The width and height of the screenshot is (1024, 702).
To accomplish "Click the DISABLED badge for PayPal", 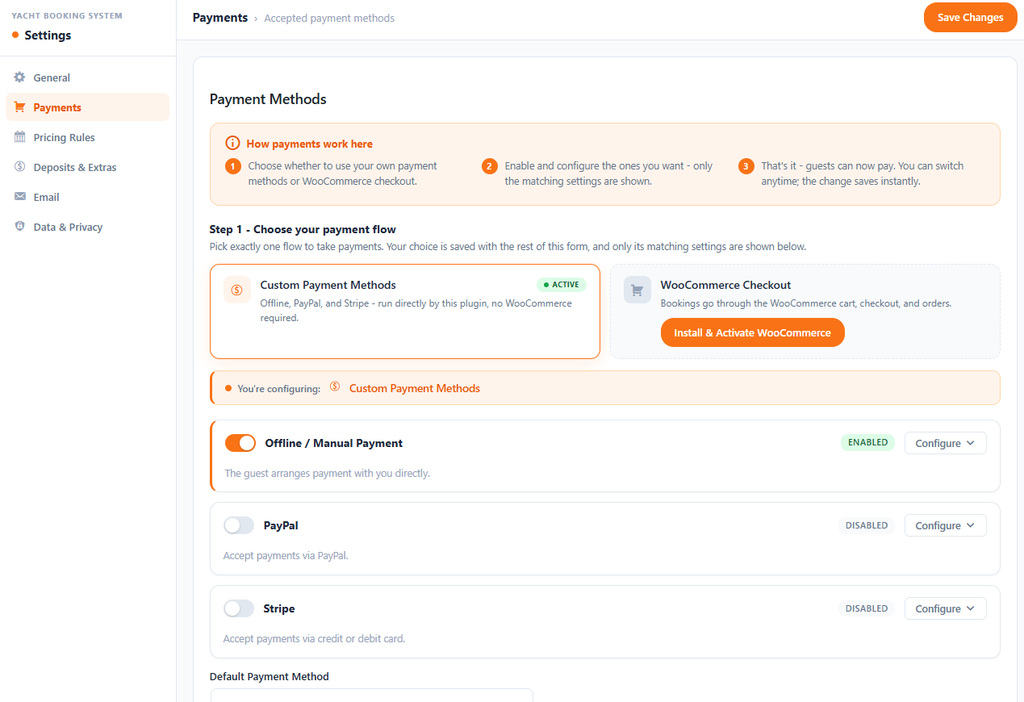I will pyautogui.click(x=867, y=525).
